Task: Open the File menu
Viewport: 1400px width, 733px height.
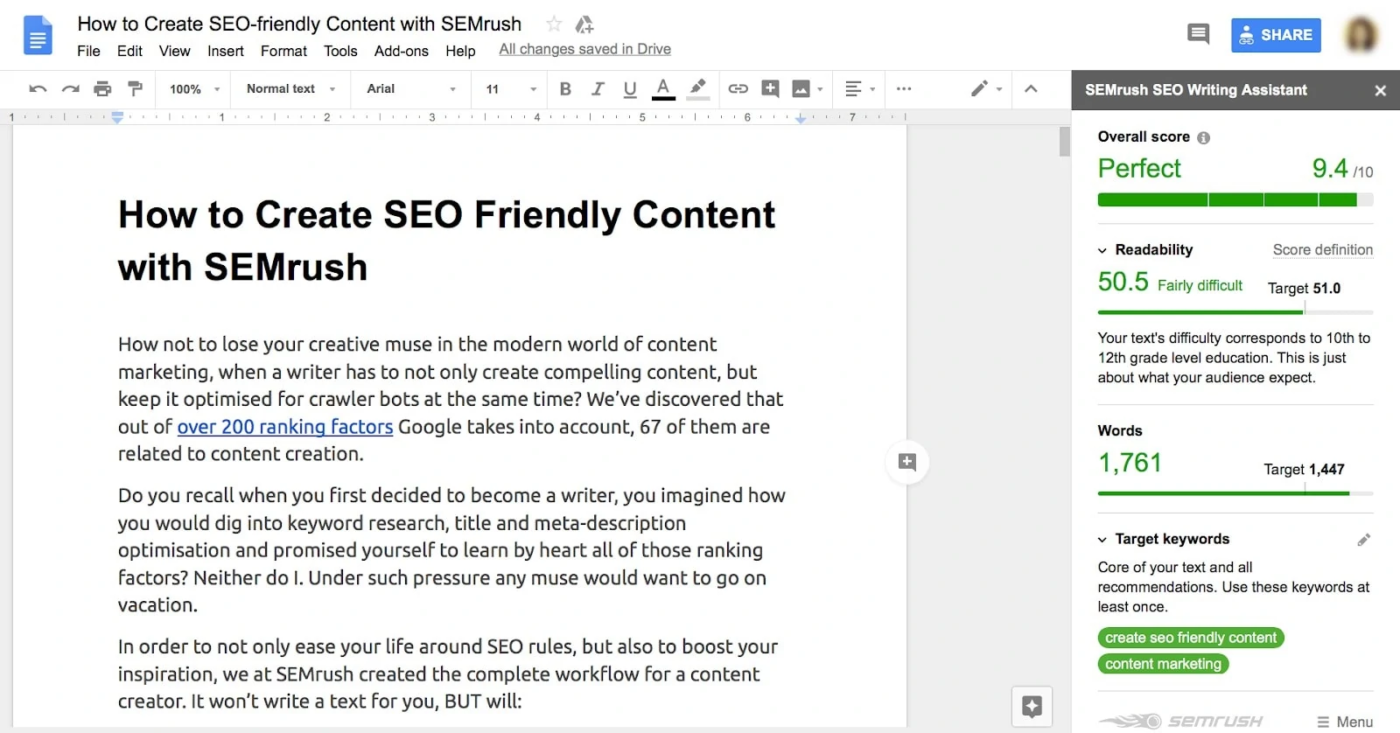Action: pyautogui.click(x=89, y=51)
